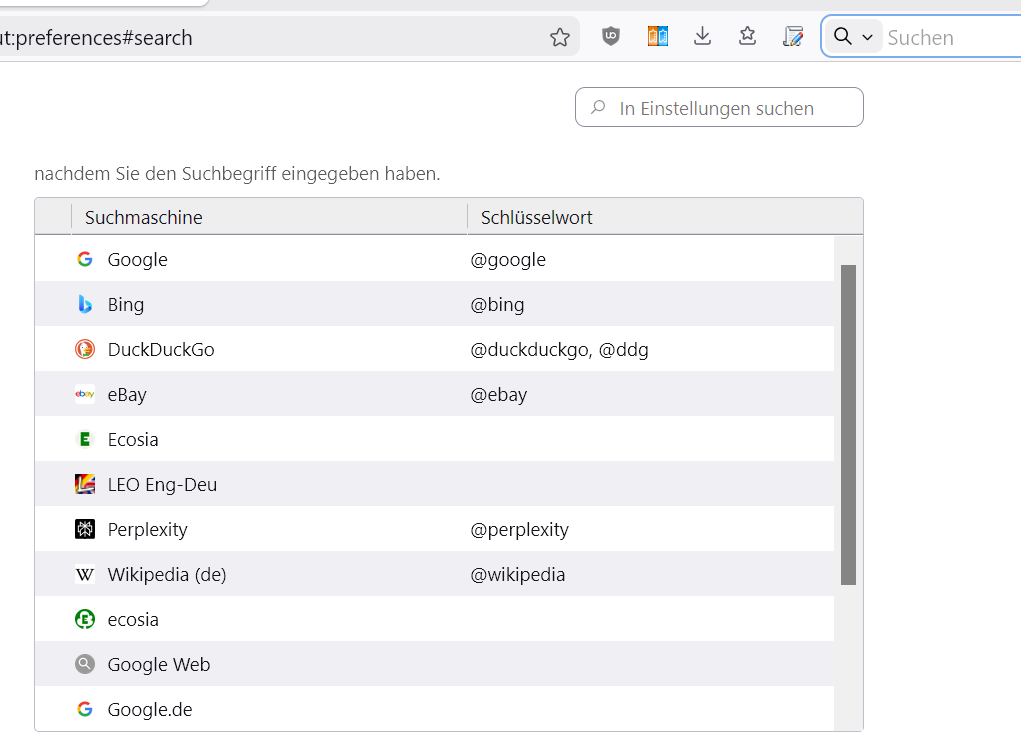Click the notepad with pencil toolbar icon
The width and height of the screenshot is (1021, 740).
[x=793, y=37]
